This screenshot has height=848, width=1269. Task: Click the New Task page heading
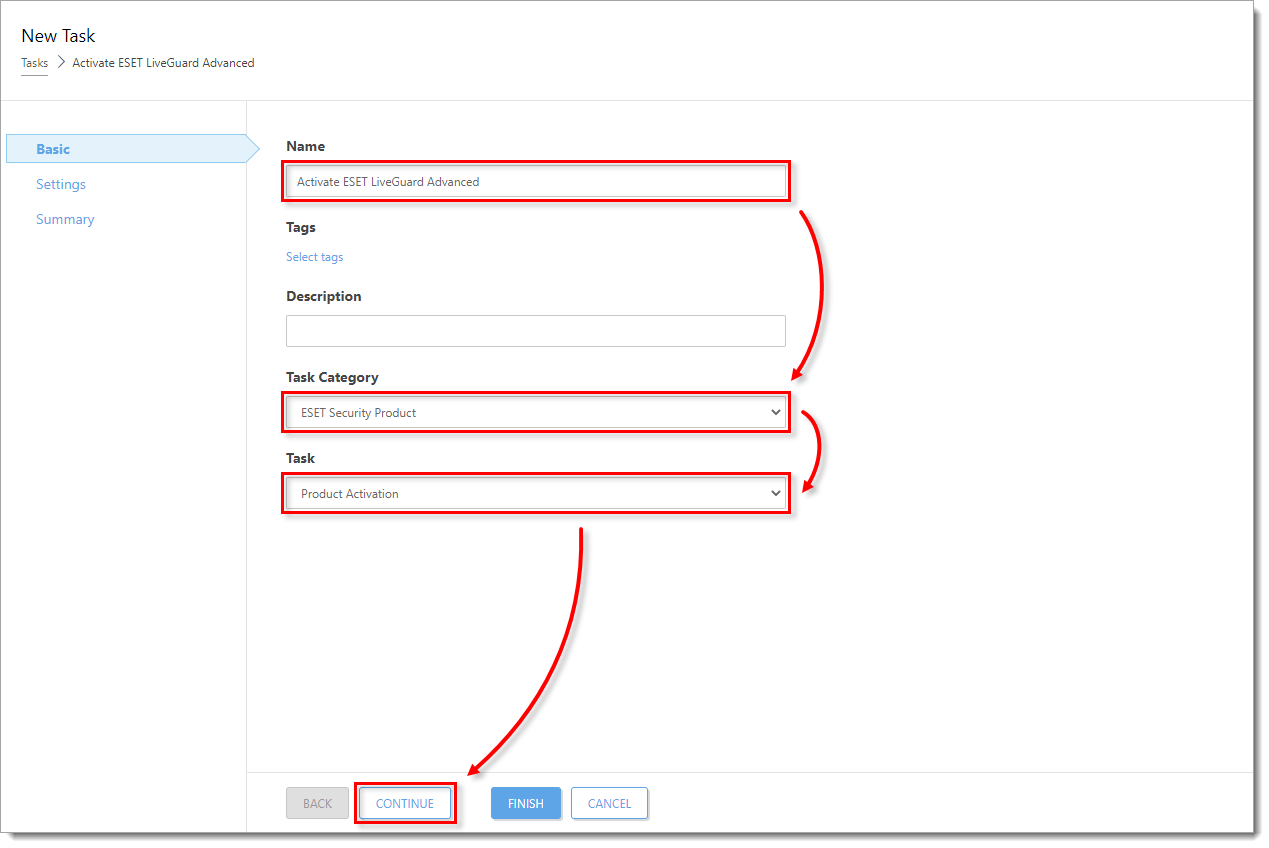[58, 36]
